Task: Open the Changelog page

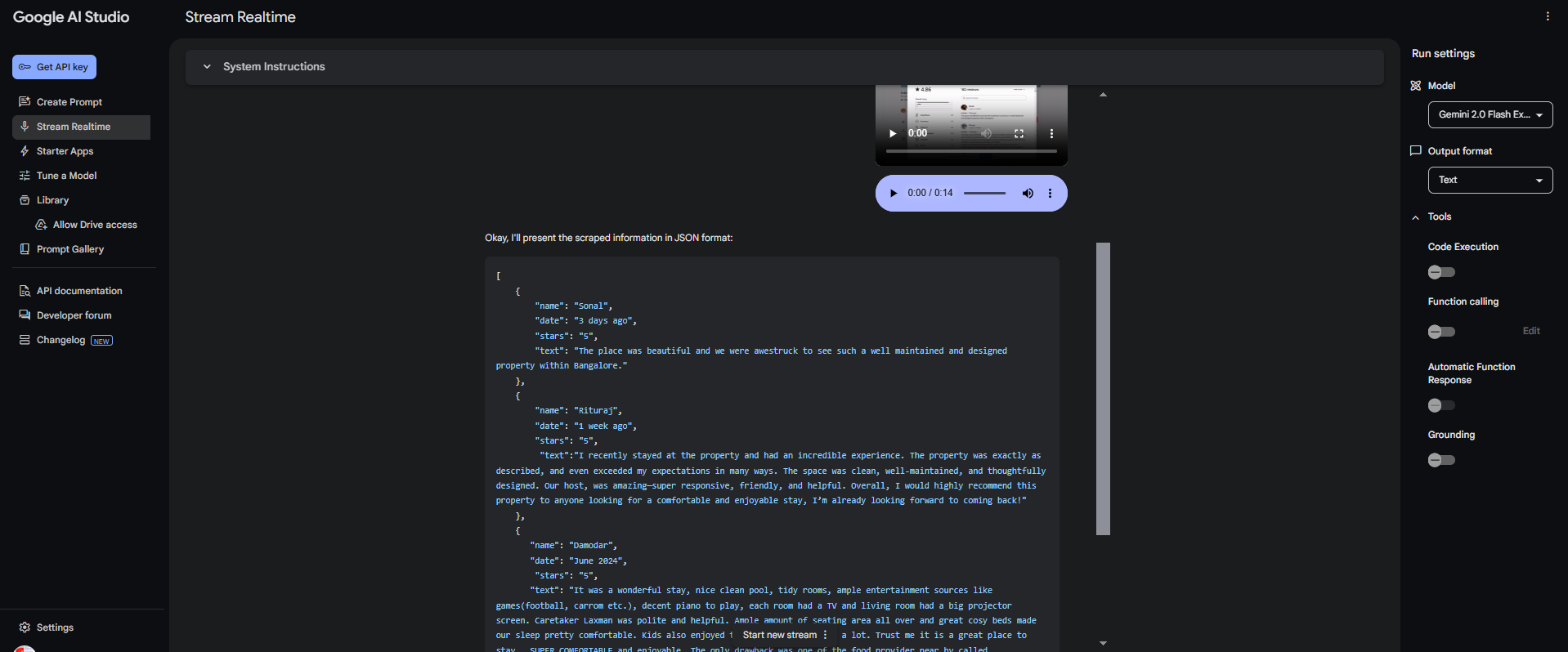Action: coord(60,340)
